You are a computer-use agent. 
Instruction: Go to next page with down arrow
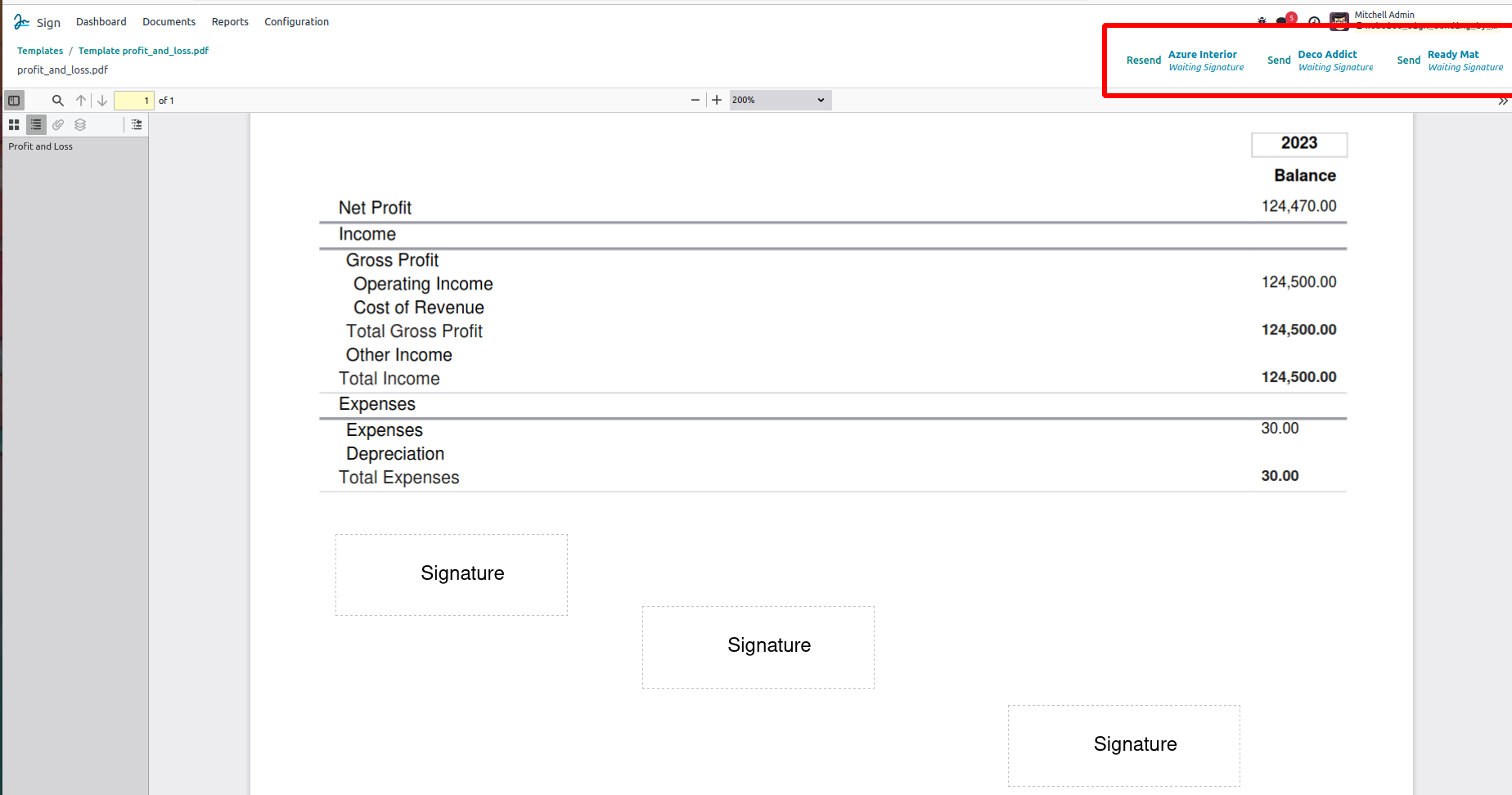pyautogui.click(x=102, y=101)
